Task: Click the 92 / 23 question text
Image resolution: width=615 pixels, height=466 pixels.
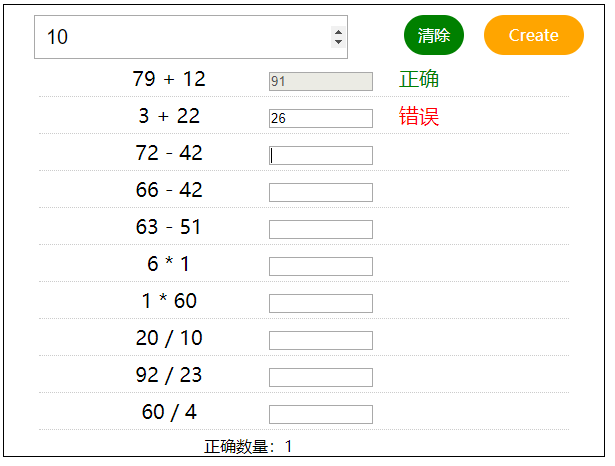Action: (169, 375)
